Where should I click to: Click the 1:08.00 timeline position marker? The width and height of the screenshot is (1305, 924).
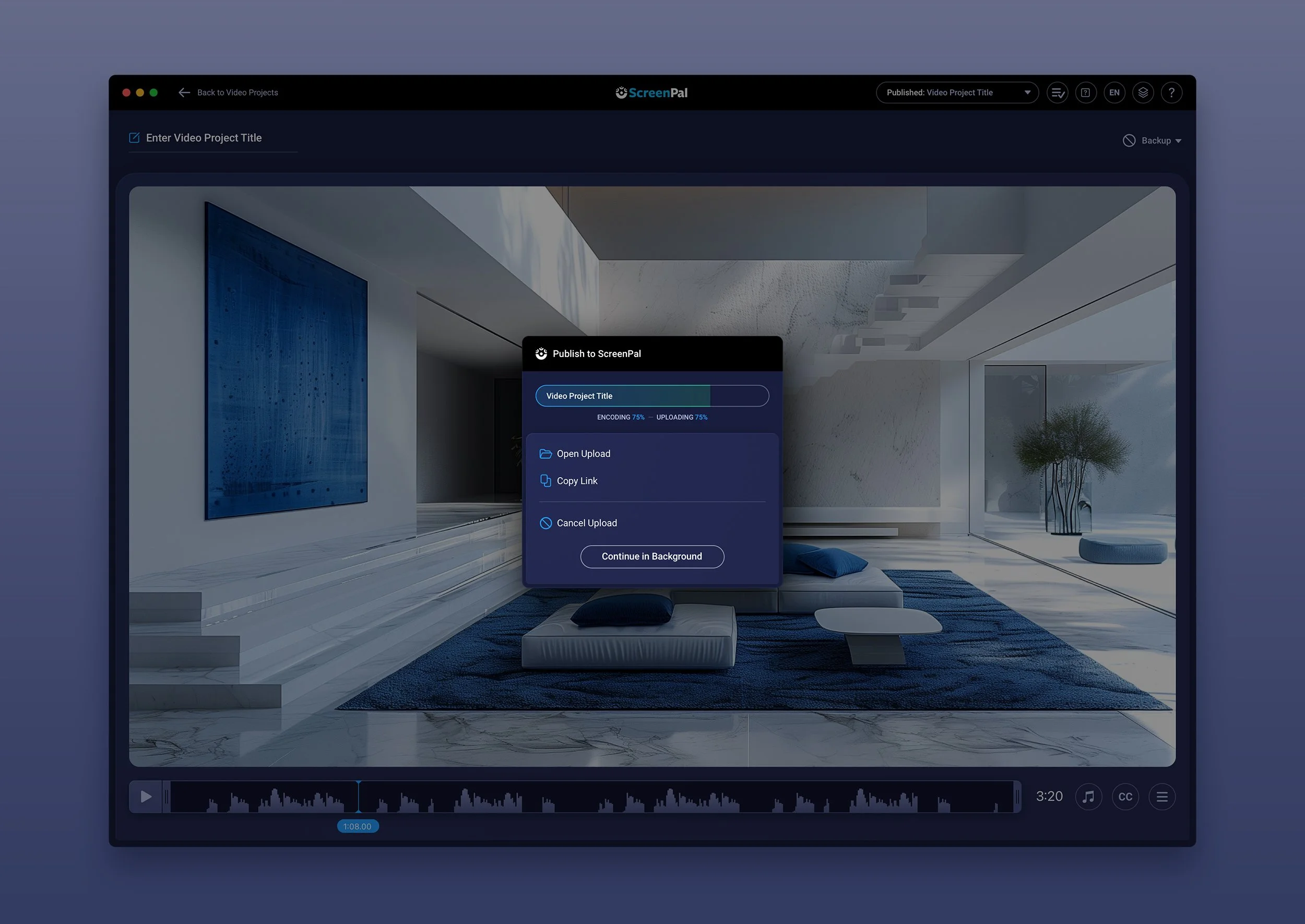pos(357,826)
